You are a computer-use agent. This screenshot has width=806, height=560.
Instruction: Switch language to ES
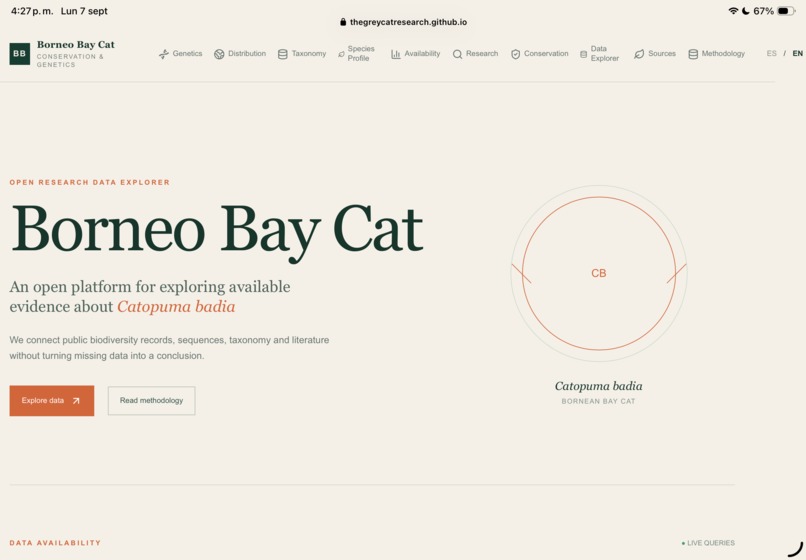coord(772,53)
